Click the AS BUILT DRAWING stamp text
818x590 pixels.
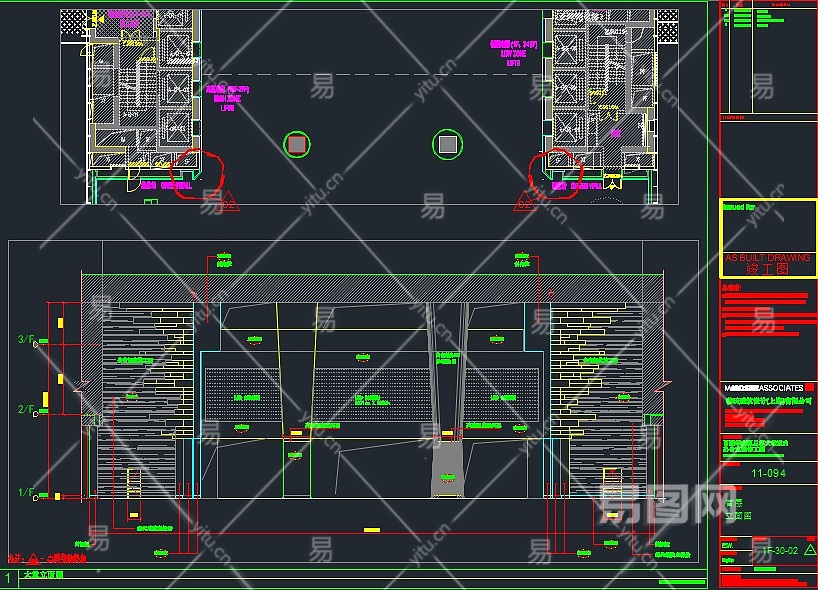pos(768,258)
